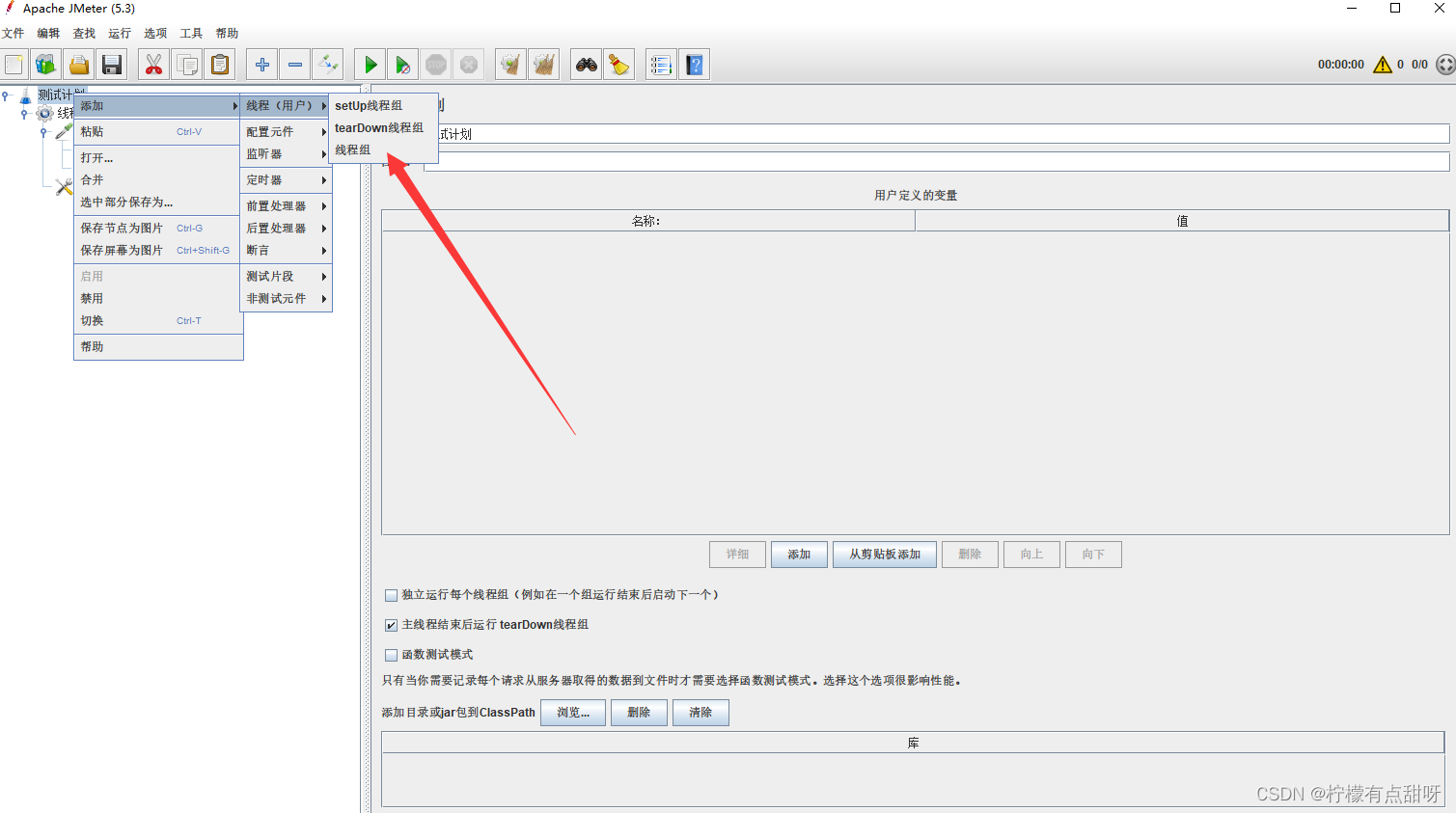Click the remote engine status icon
The height and width of the screenshot is (813, 1456).
(1445, 65)
